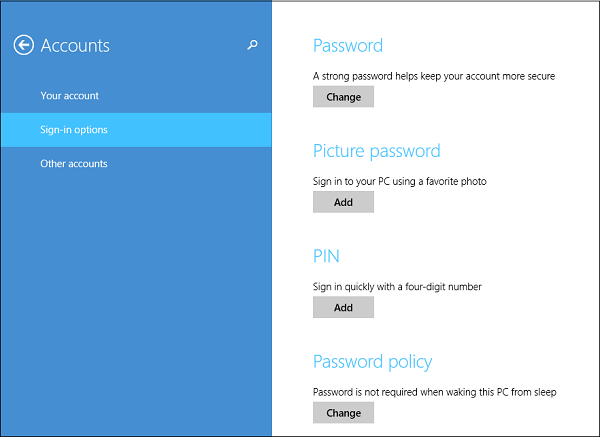This screenshot has height=437, width=600.
Task: Click the PIN section heading
Action: coord(326,256)
